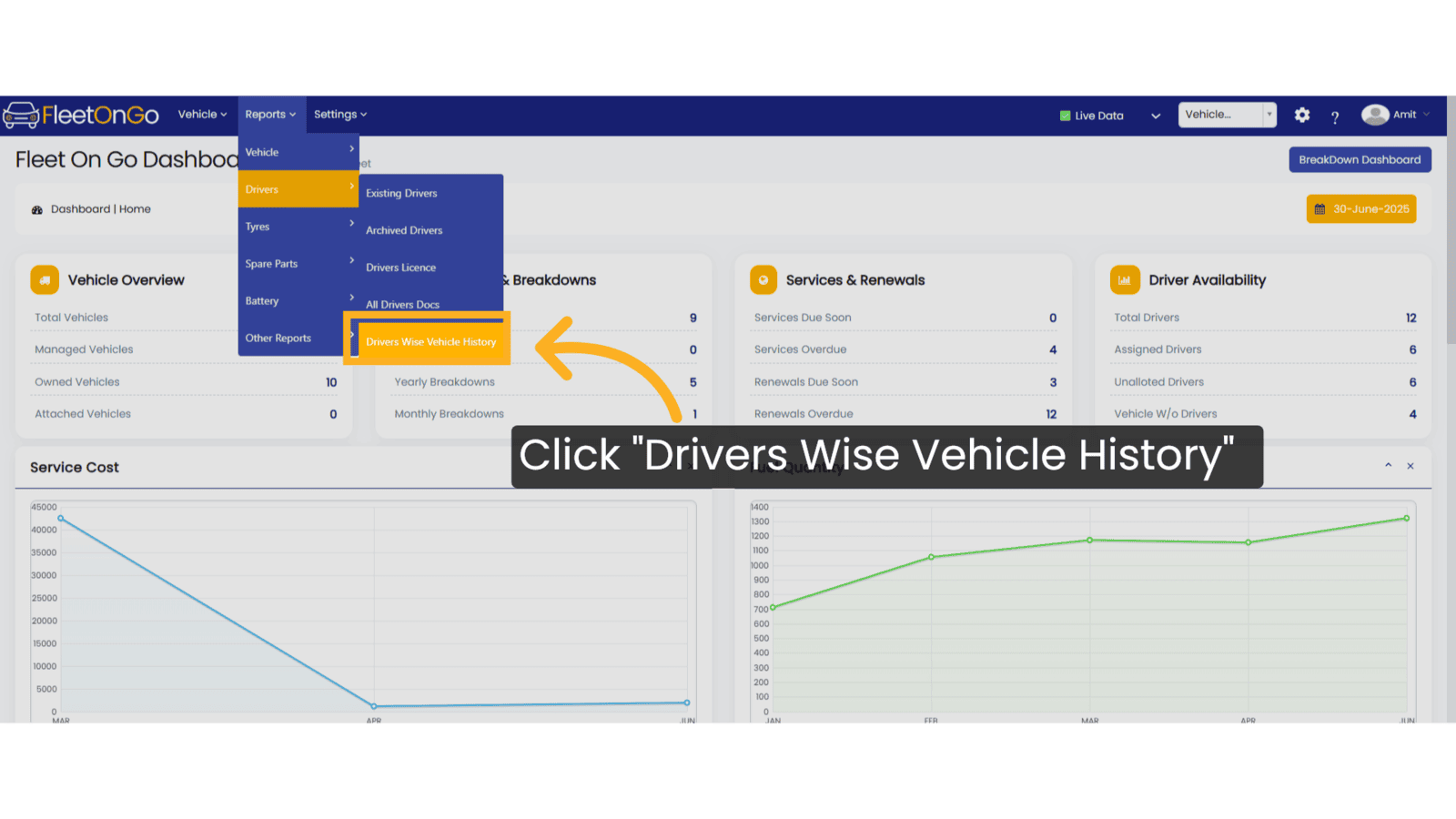Screen dimensions: 1456x819
Task: Expand the Battery submenu
Action: click(298, 301)
